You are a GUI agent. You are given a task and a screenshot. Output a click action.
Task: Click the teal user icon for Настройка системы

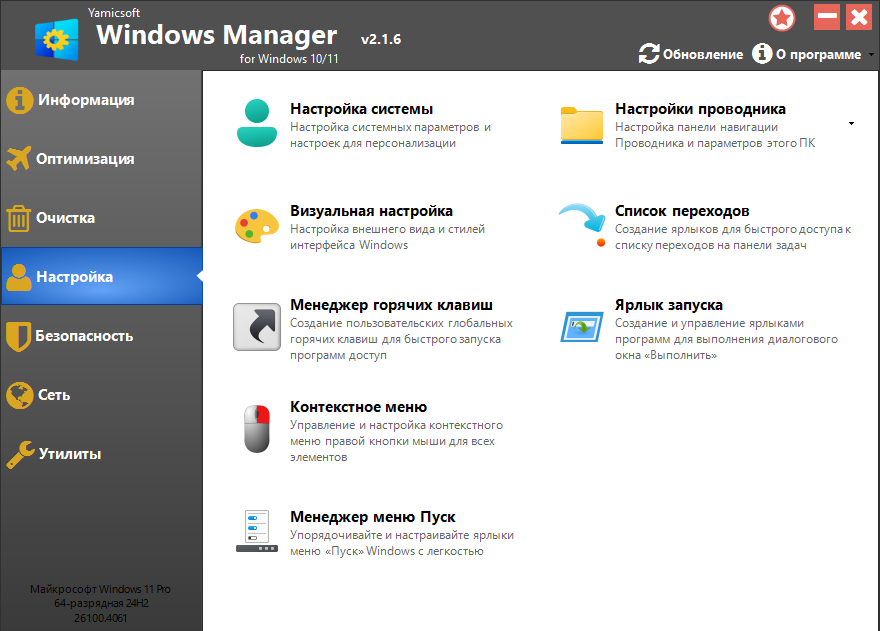[x=256, y=123]
